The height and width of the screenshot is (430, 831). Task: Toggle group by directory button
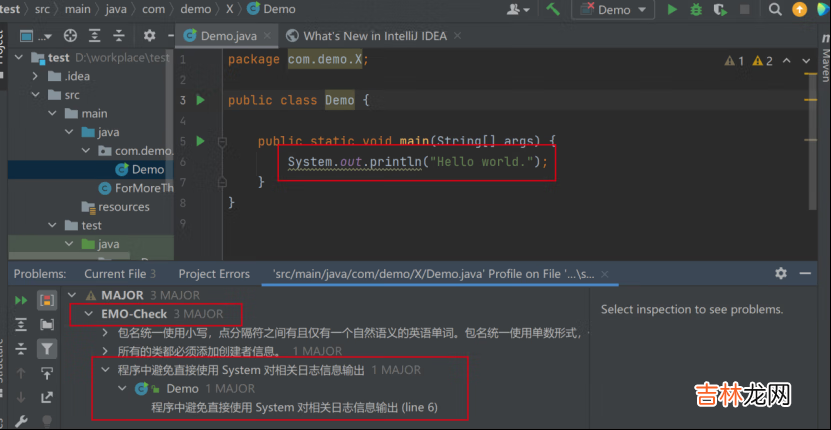coord(47,324)
